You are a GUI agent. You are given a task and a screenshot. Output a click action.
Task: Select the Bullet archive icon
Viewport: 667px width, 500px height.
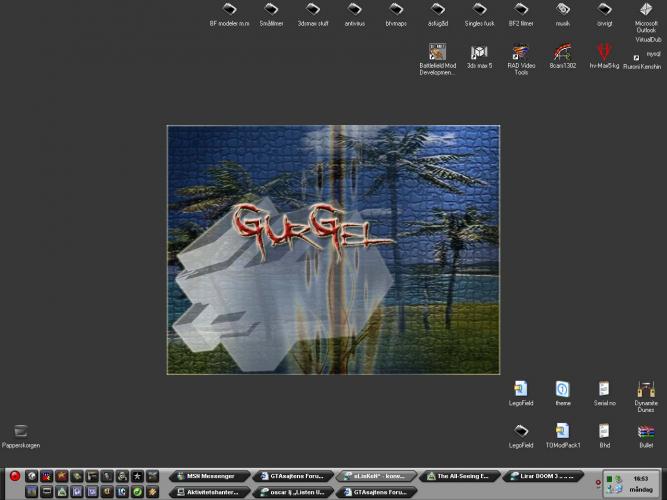point(645,431)
